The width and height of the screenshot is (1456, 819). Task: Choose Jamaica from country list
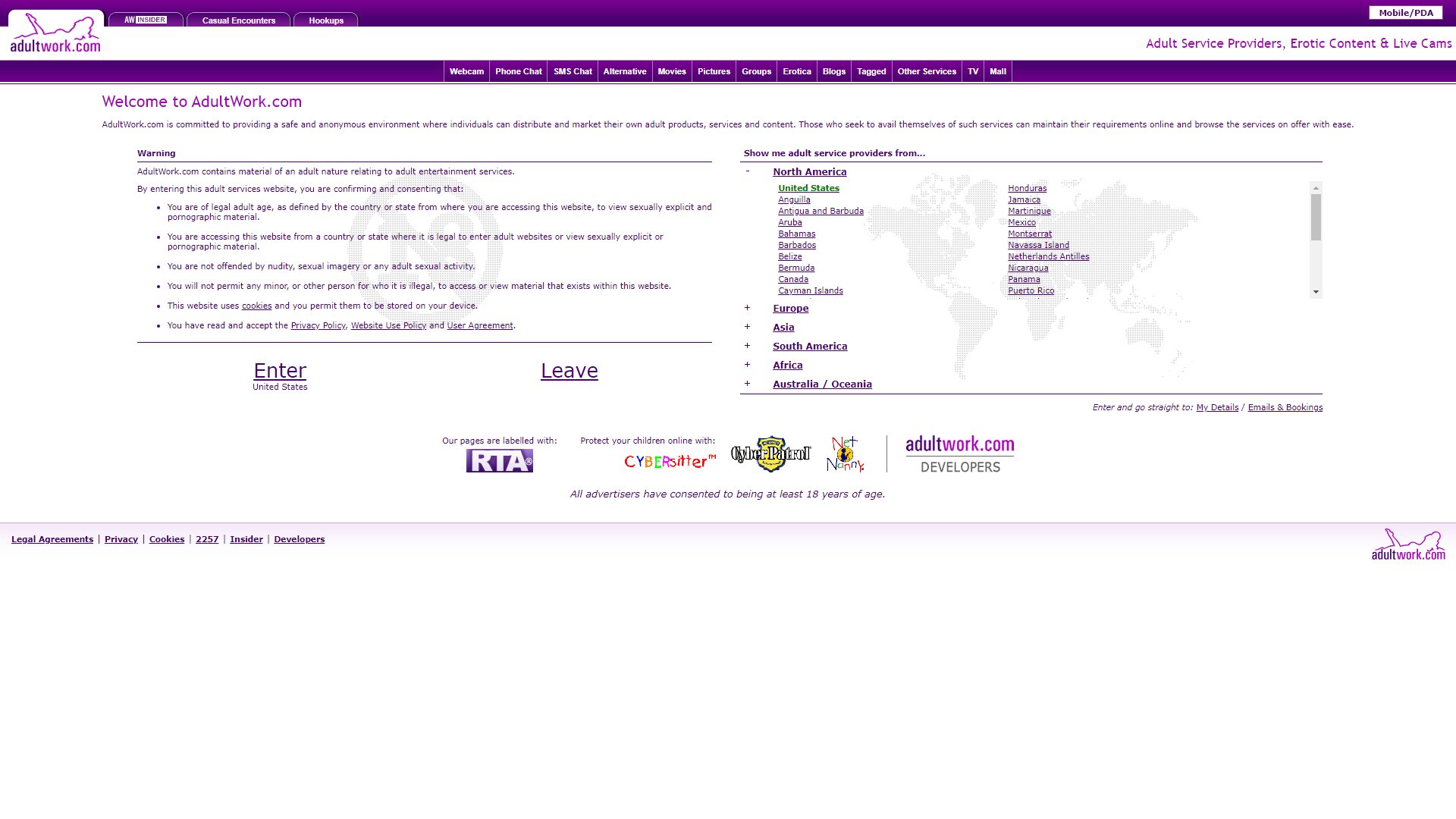(x=1024, y=199)
